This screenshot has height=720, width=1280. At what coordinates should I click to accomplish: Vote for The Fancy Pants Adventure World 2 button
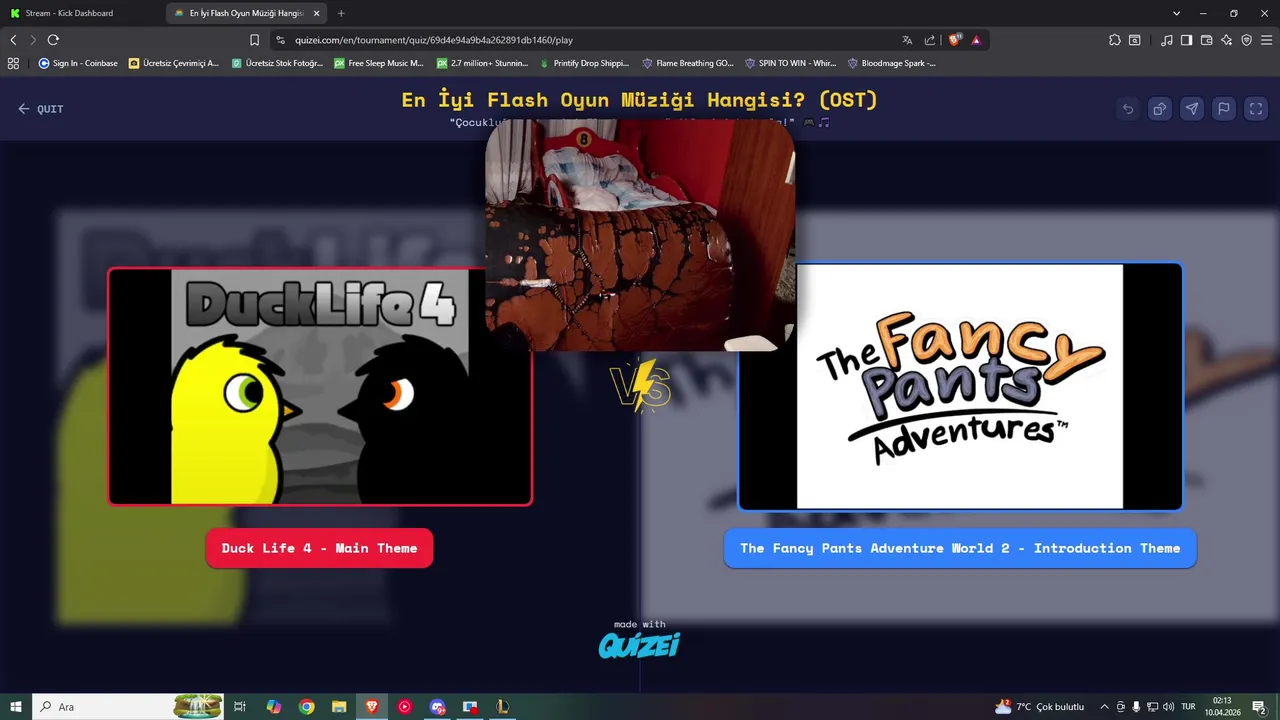[x=960, y=548]
